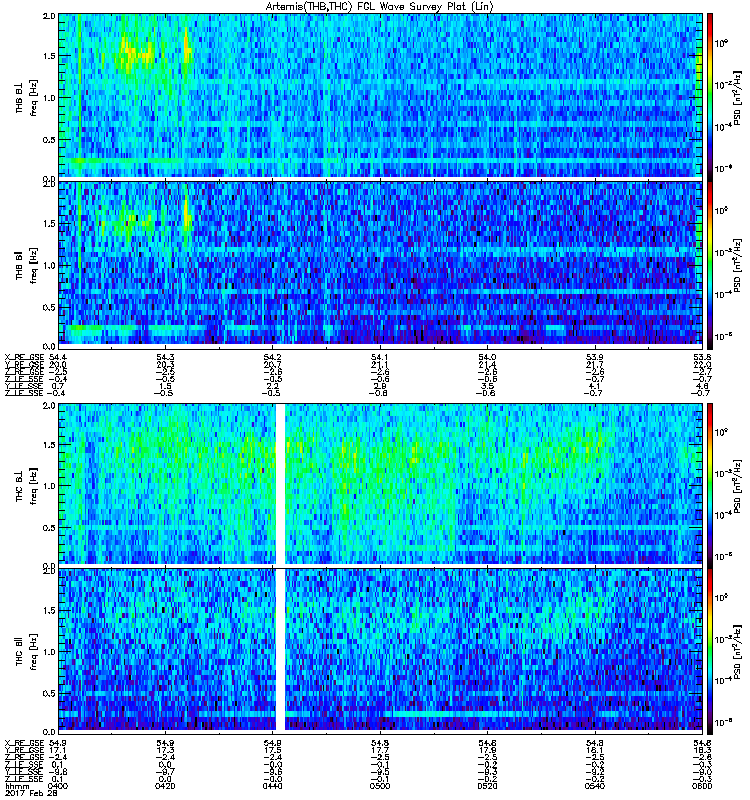Click the 0440 time tick label

(272, 786)
